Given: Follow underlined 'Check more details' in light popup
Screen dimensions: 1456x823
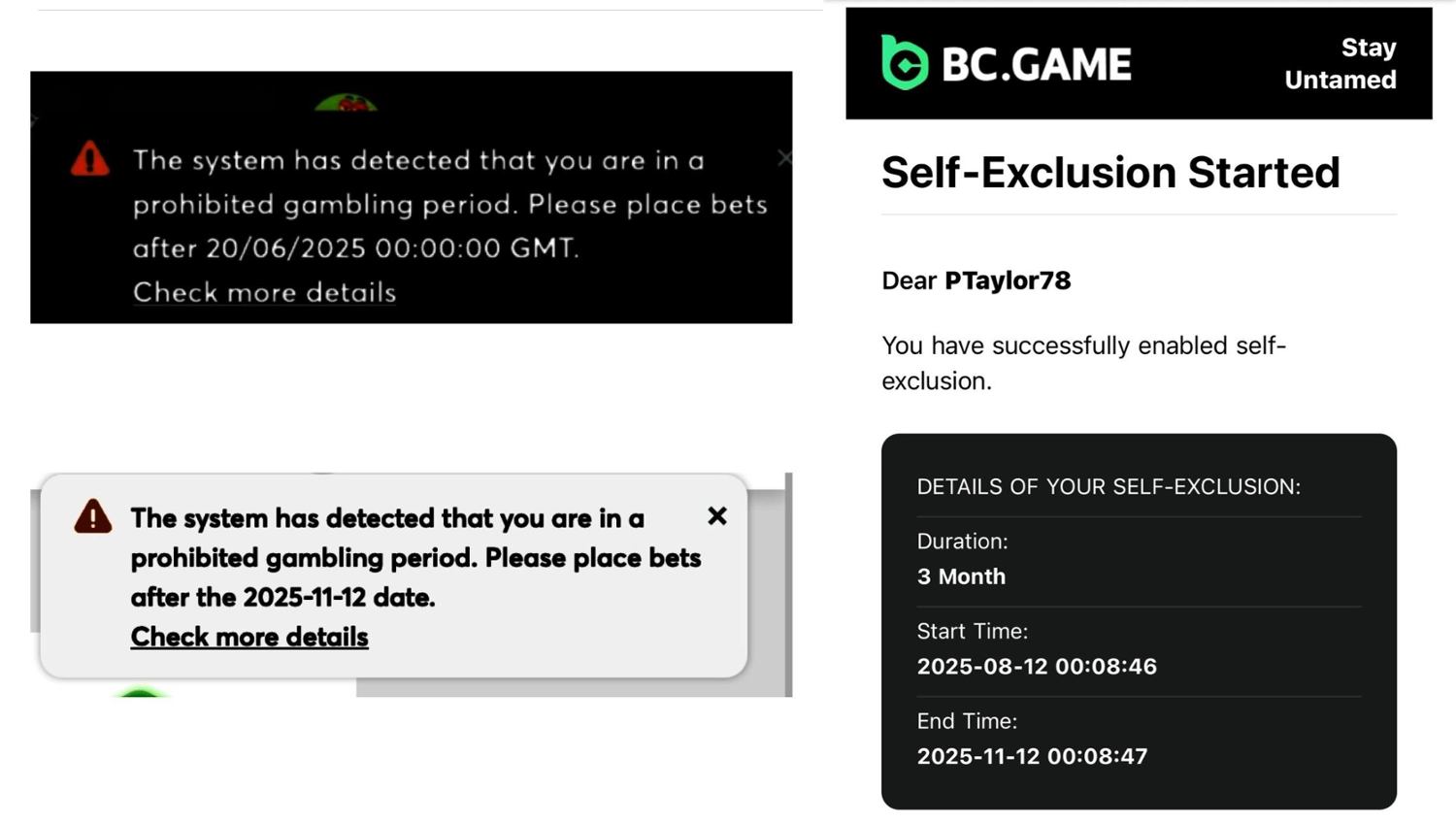Looking at the screenshot, I should [249, 637].
